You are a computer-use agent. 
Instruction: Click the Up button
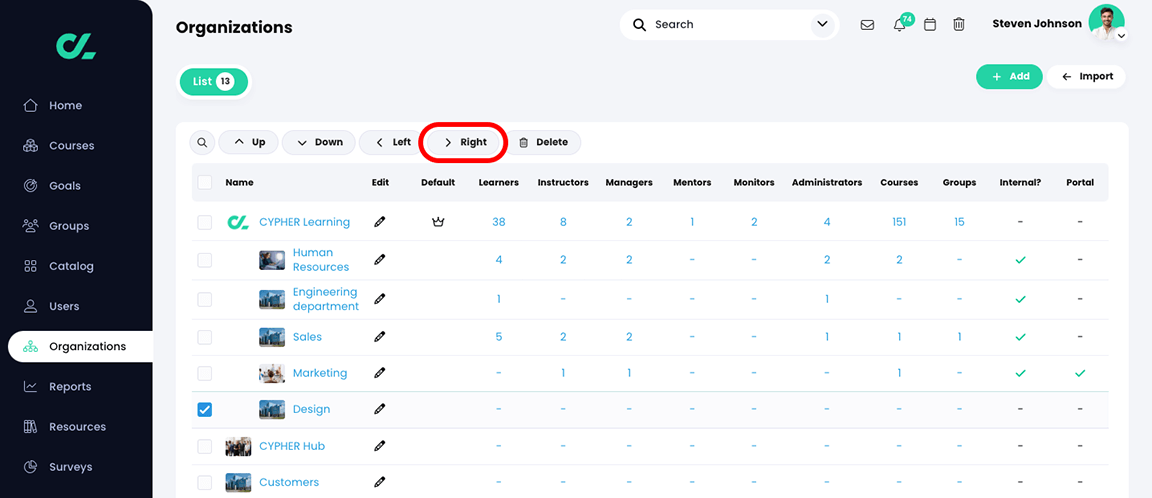coord(248,142)
